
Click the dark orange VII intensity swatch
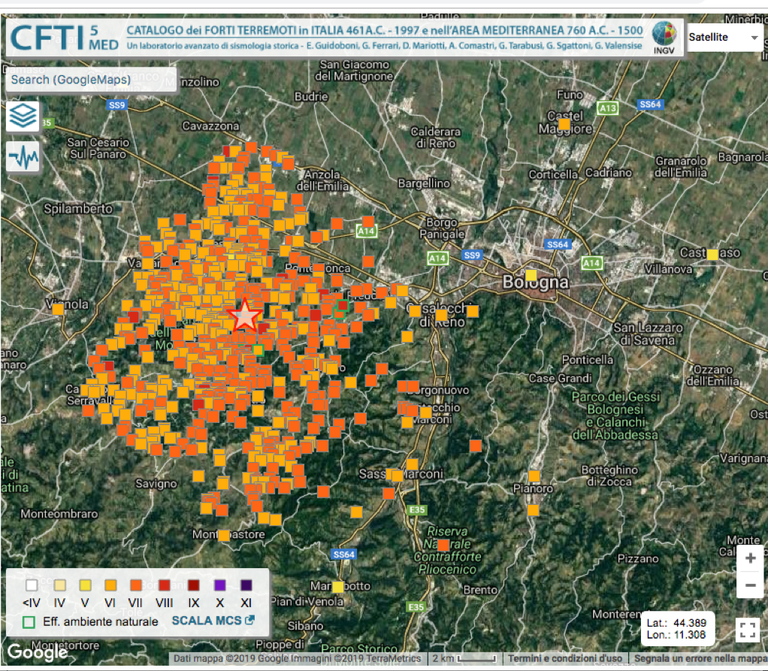click(x=136, y=585)
